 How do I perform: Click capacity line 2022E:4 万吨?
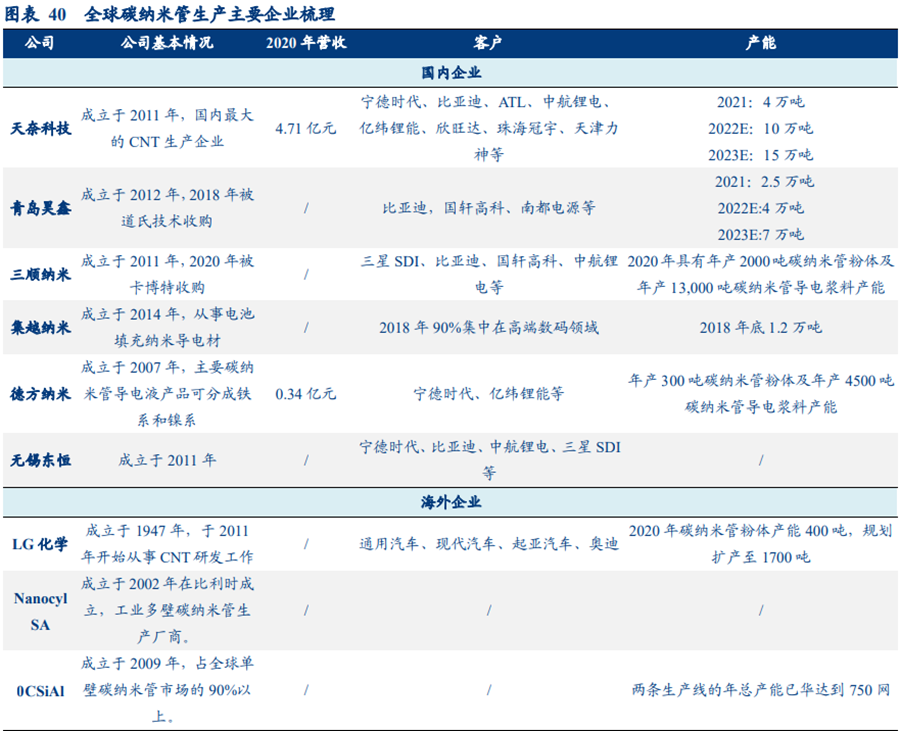click(x=761, y=208)
